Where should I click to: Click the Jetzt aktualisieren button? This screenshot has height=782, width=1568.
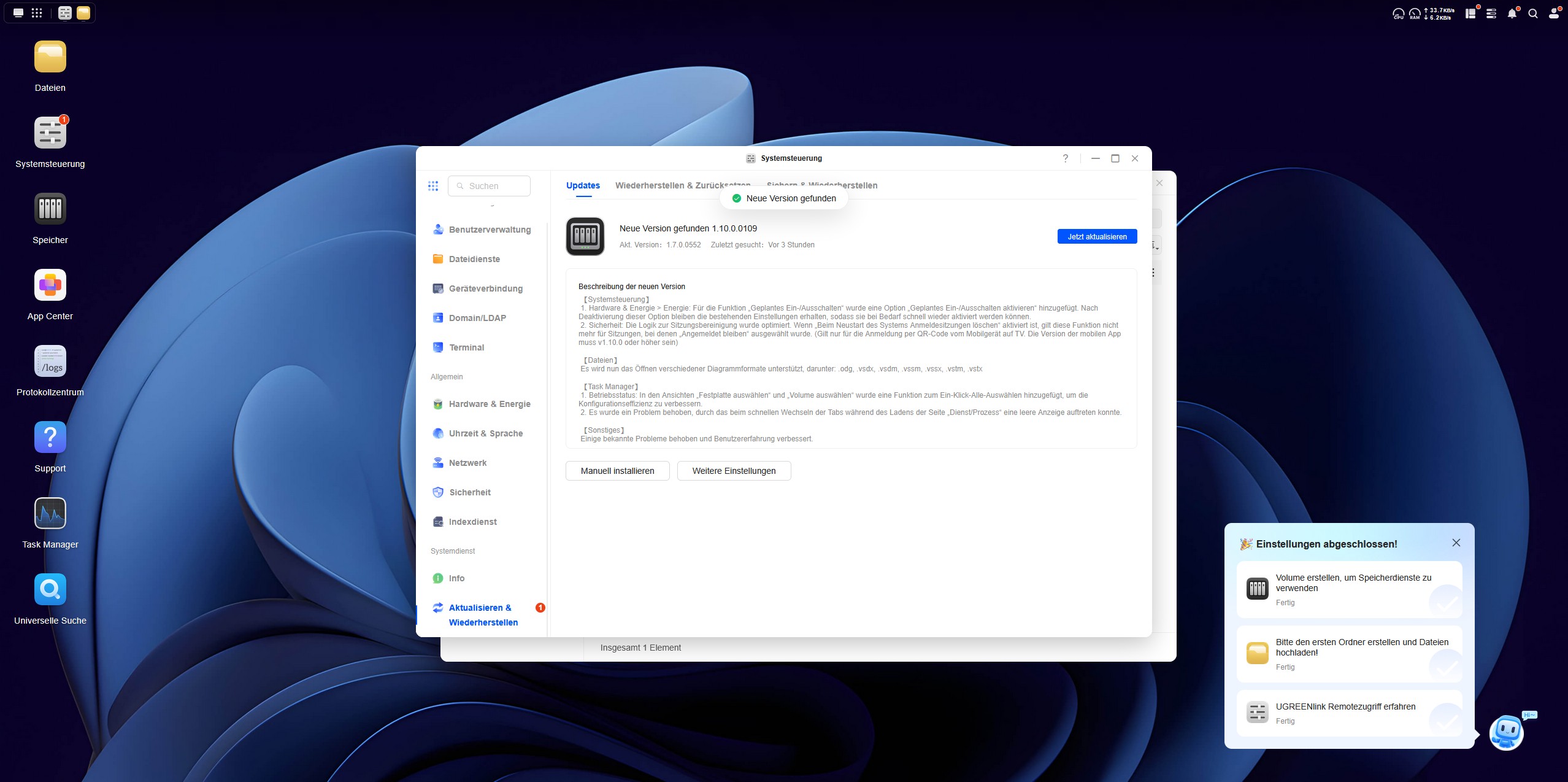click(1097, 236)
